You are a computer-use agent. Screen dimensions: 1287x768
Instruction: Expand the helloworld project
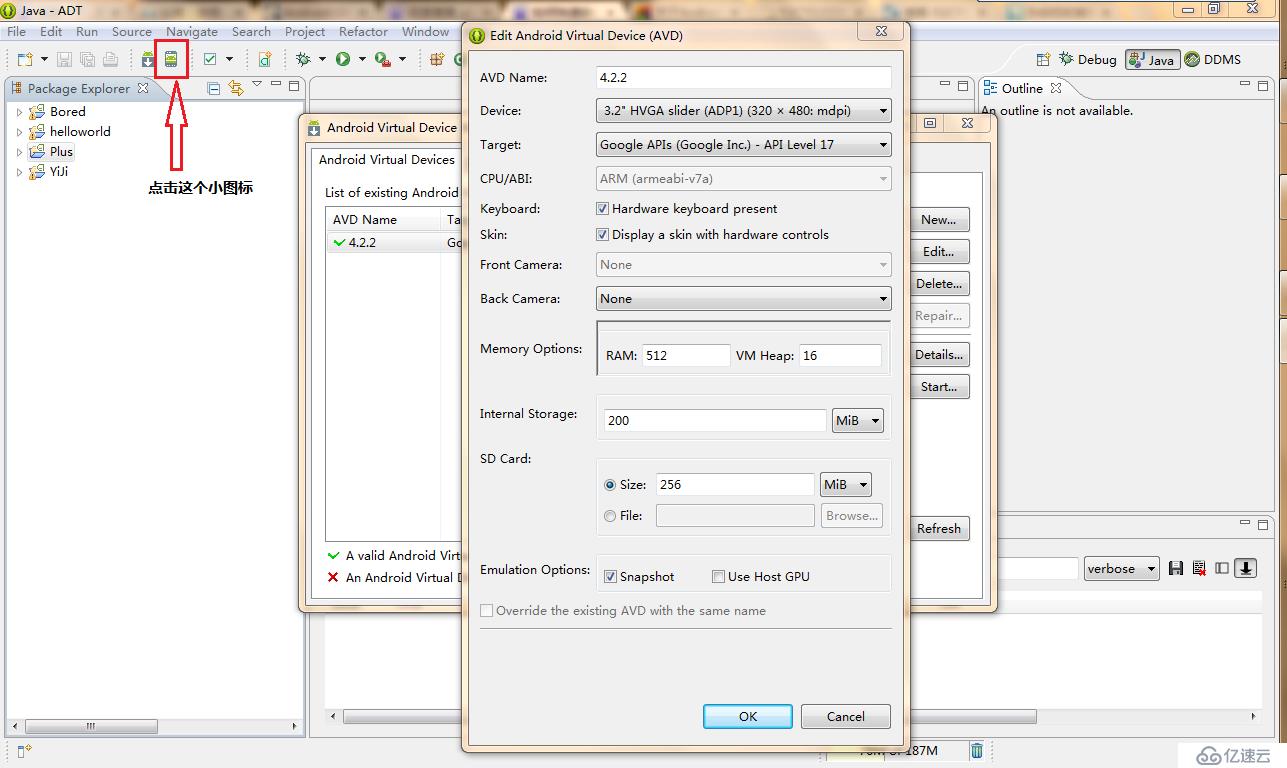(19, 132)
